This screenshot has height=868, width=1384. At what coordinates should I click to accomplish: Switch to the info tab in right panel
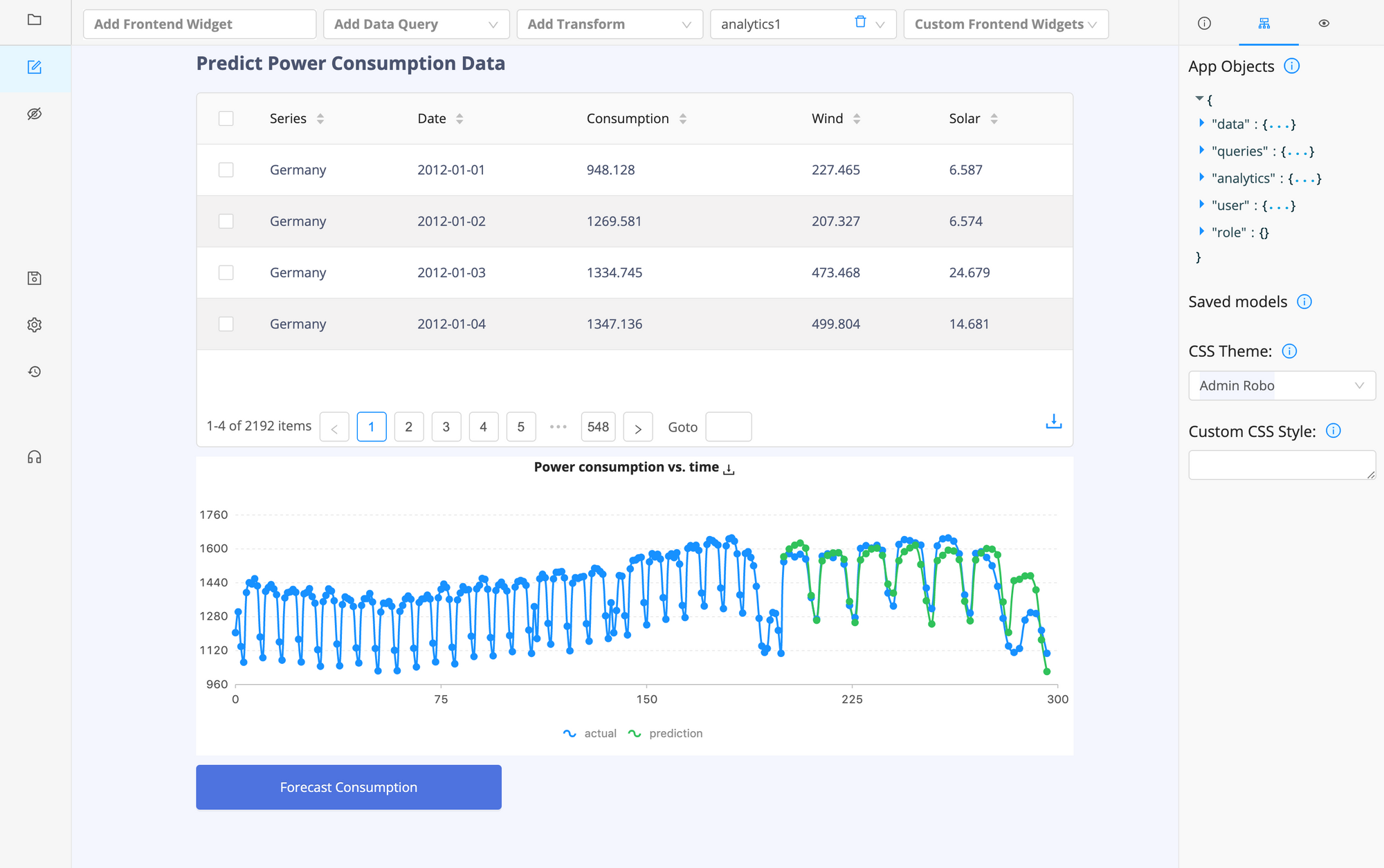pos(1204,24)
